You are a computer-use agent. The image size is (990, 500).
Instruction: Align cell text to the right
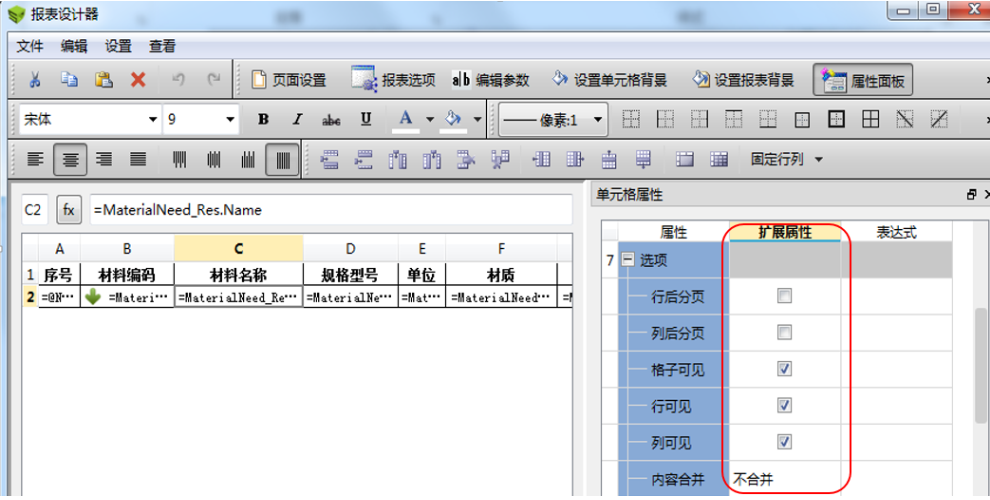click(104, 159)
